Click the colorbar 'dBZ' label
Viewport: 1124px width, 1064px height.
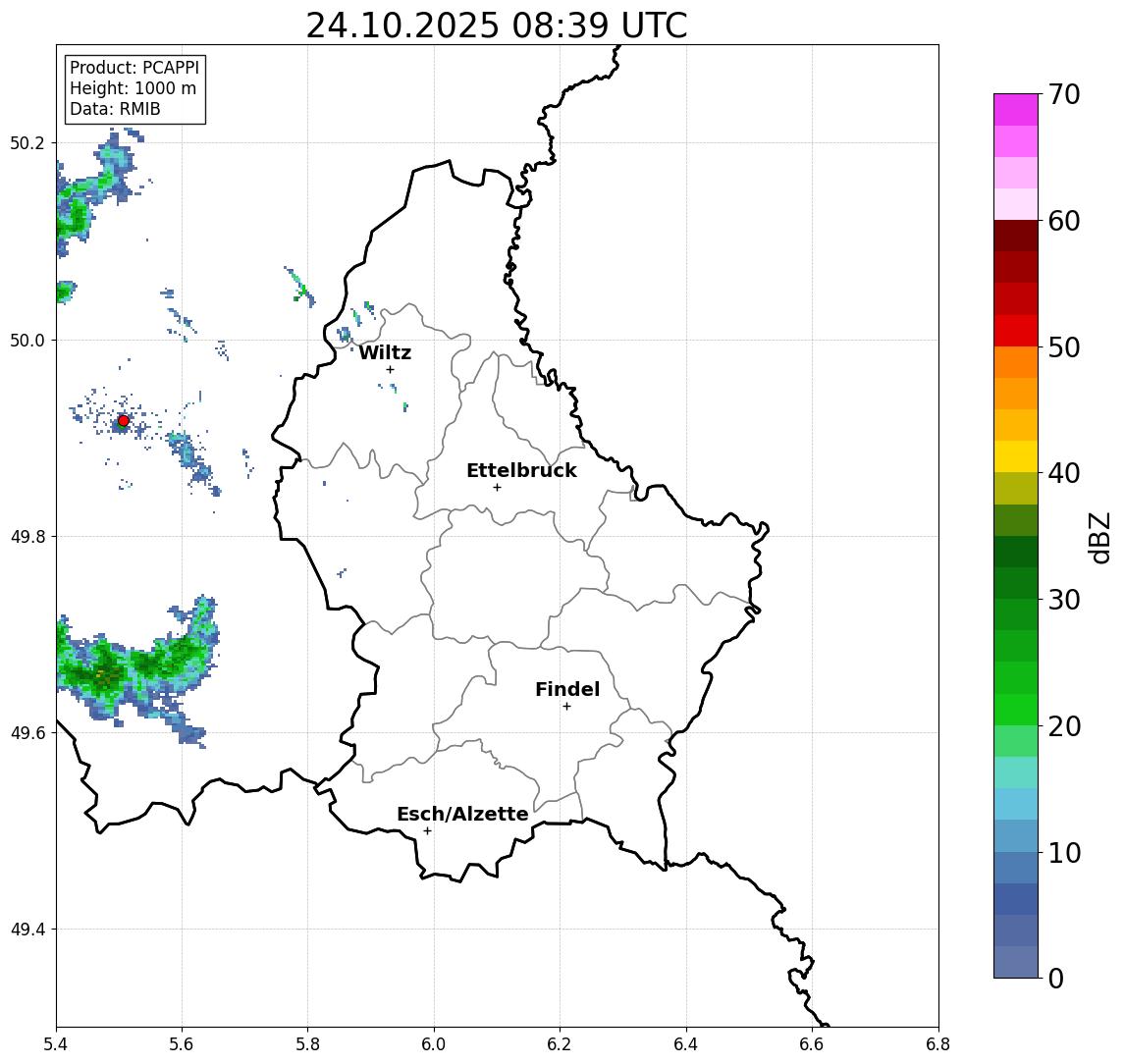coord(1098,538)
